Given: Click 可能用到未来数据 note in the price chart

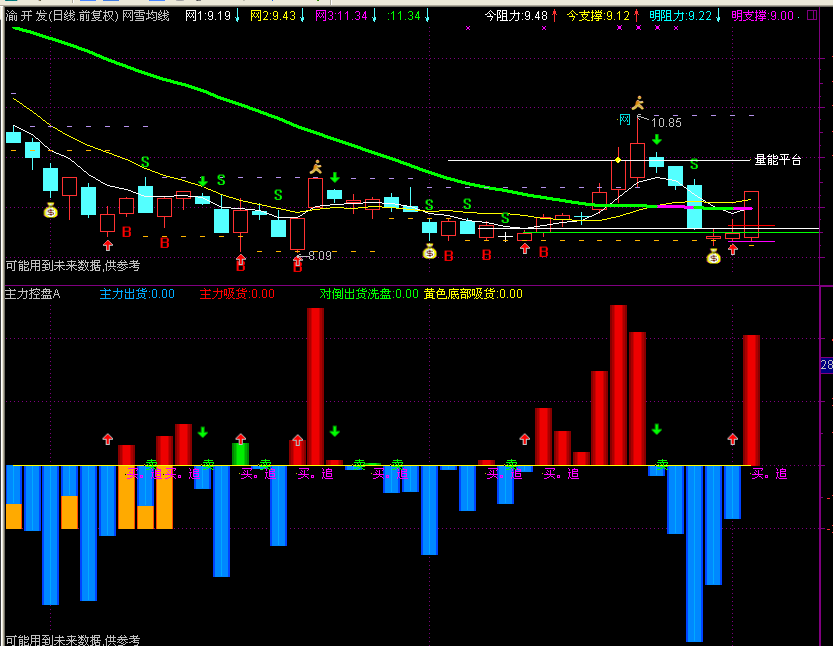Looking at the screenshot, I should pyautogui.click(x=73, y=266).
